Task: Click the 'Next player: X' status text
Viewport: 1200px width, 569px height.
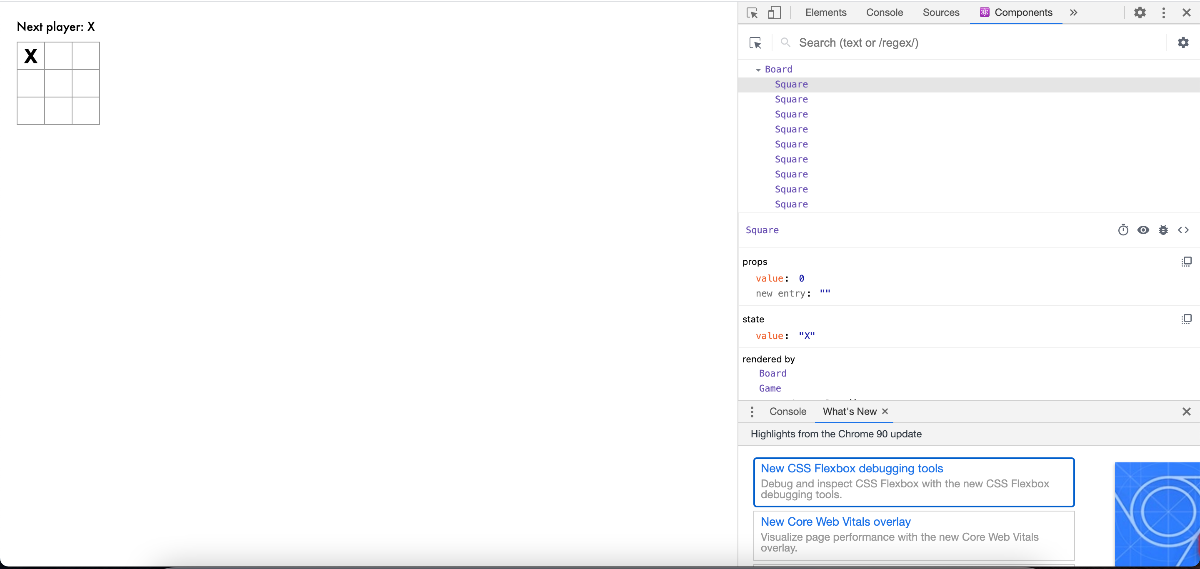Action: pyautogui.click(x=56, y=27)
